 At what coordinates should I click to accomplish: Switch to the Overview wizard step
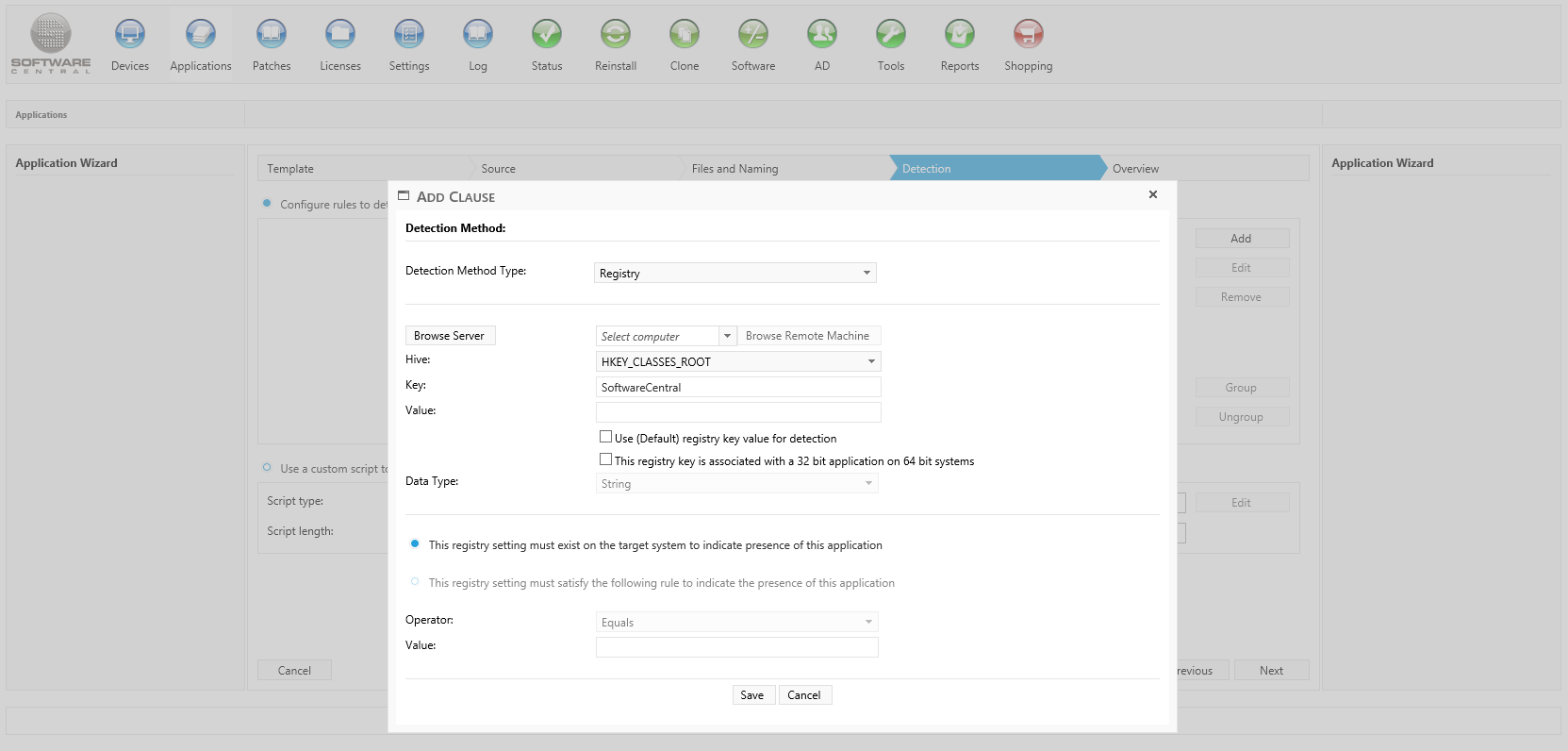click(1135, 169)
